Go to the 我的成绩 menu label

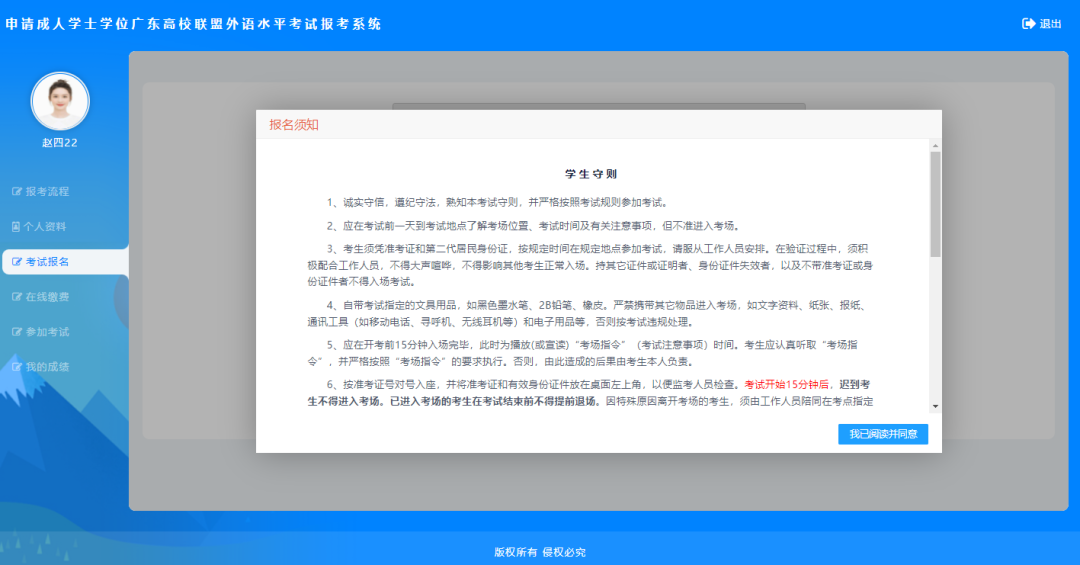click(x=47, y=367)
